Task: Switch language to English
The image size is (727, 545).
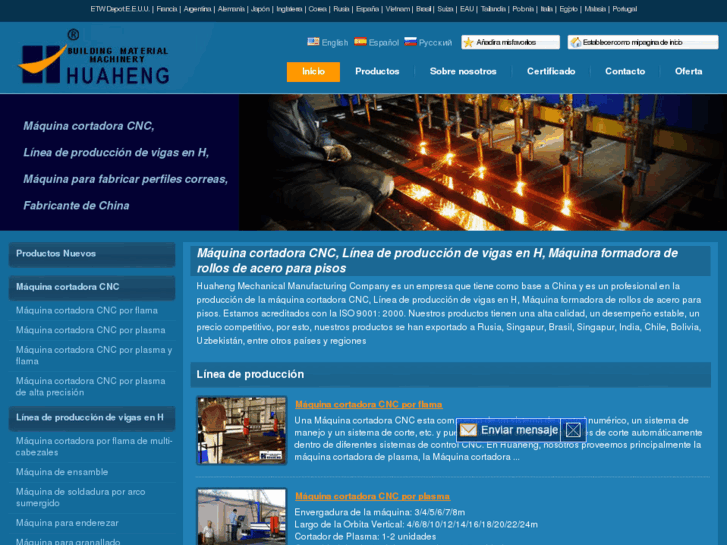Action: point(335,43)
